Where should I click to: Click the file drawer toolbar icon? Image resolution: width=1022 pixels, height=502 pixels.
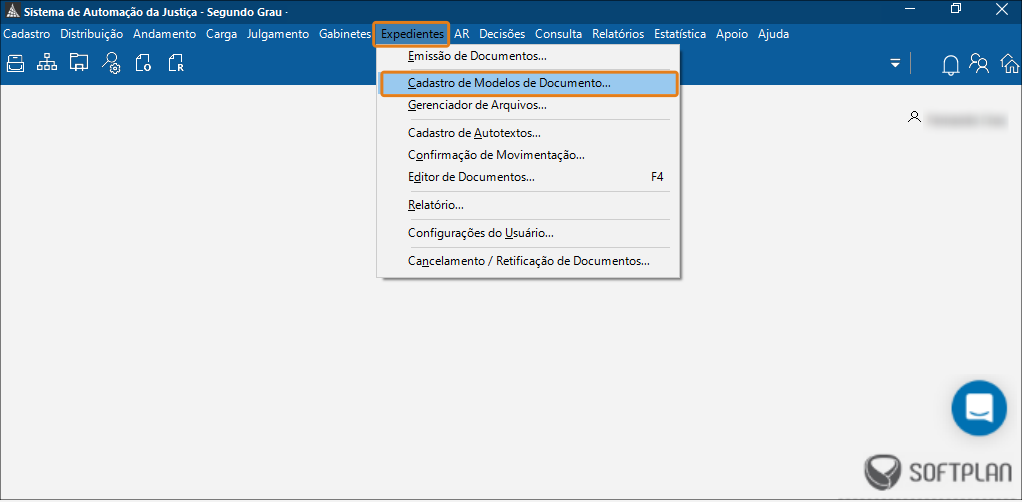click(x=15, y=63)
